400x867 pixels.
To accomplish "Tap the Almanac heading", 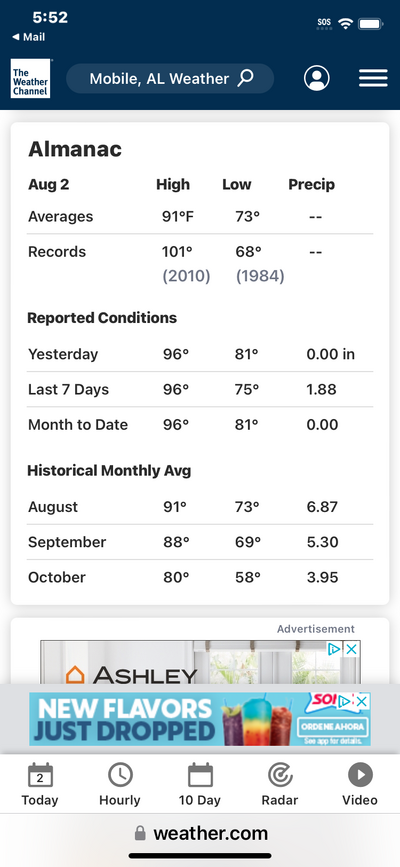I will tap(75, 149).
